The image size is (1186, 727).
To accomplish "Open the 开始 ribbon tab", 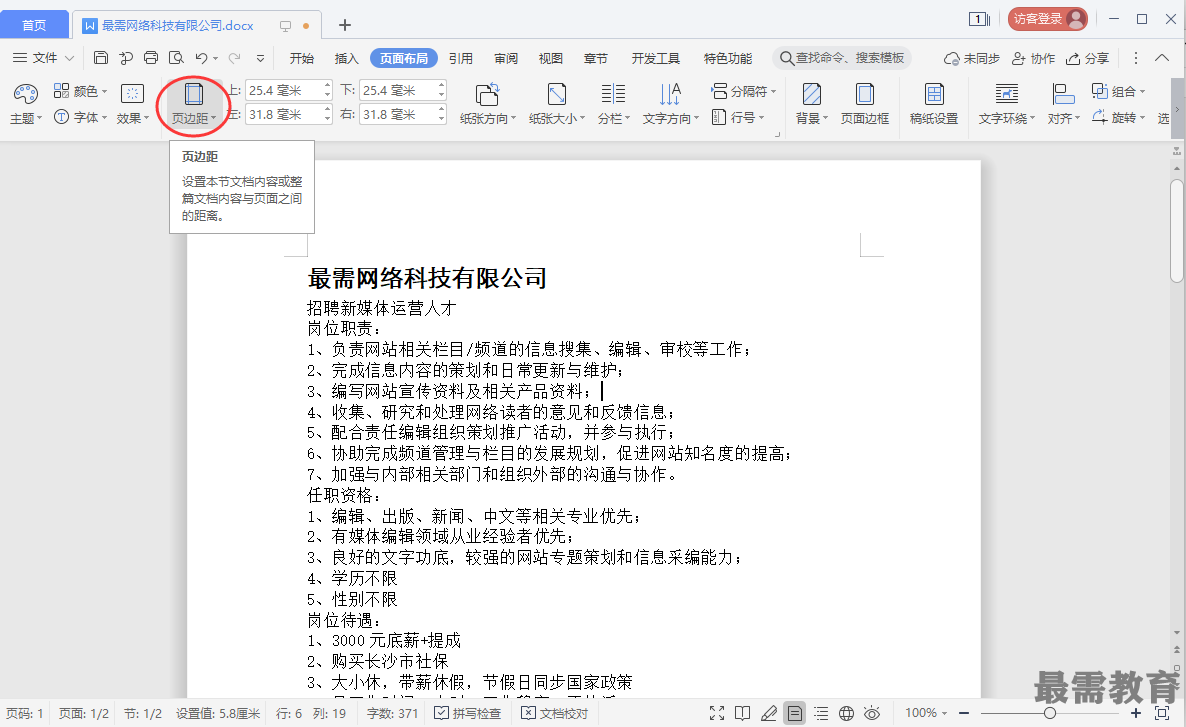I will [302, 58].
